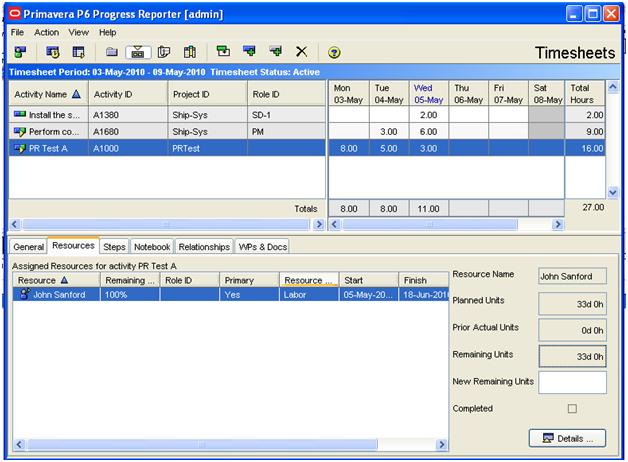Screen dimensions: 628x462
Task: Open the Help menu
Action: (107, 32)
